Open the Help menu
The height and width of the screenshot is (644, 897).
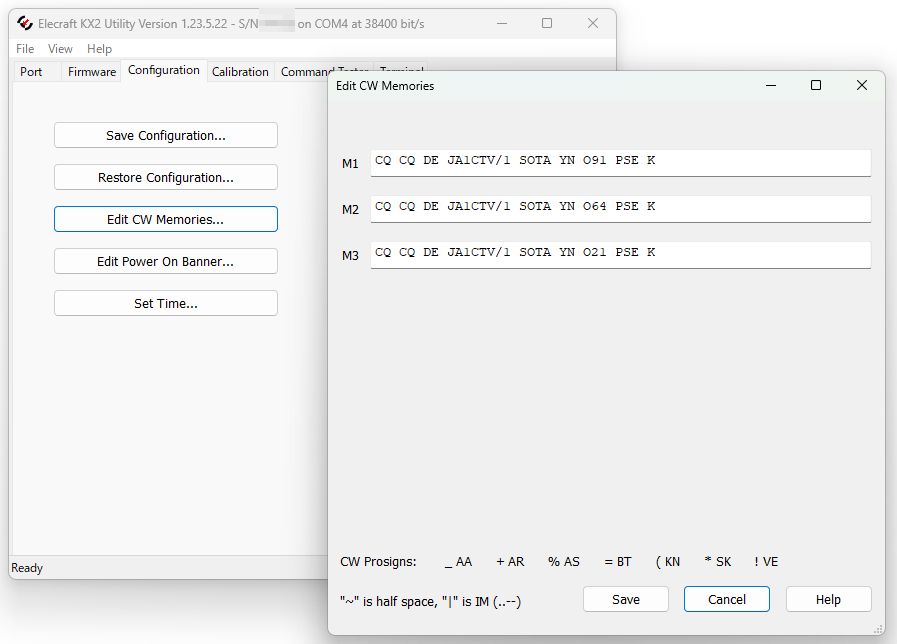click(100, 49)
